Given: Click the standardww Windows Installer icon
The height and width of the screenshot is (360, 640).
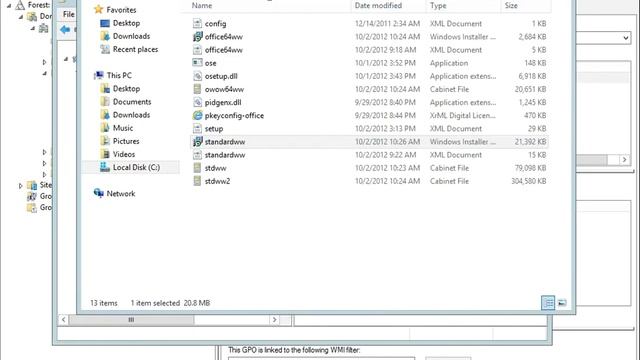Looking at the screenshot, I should coord(197,142).
